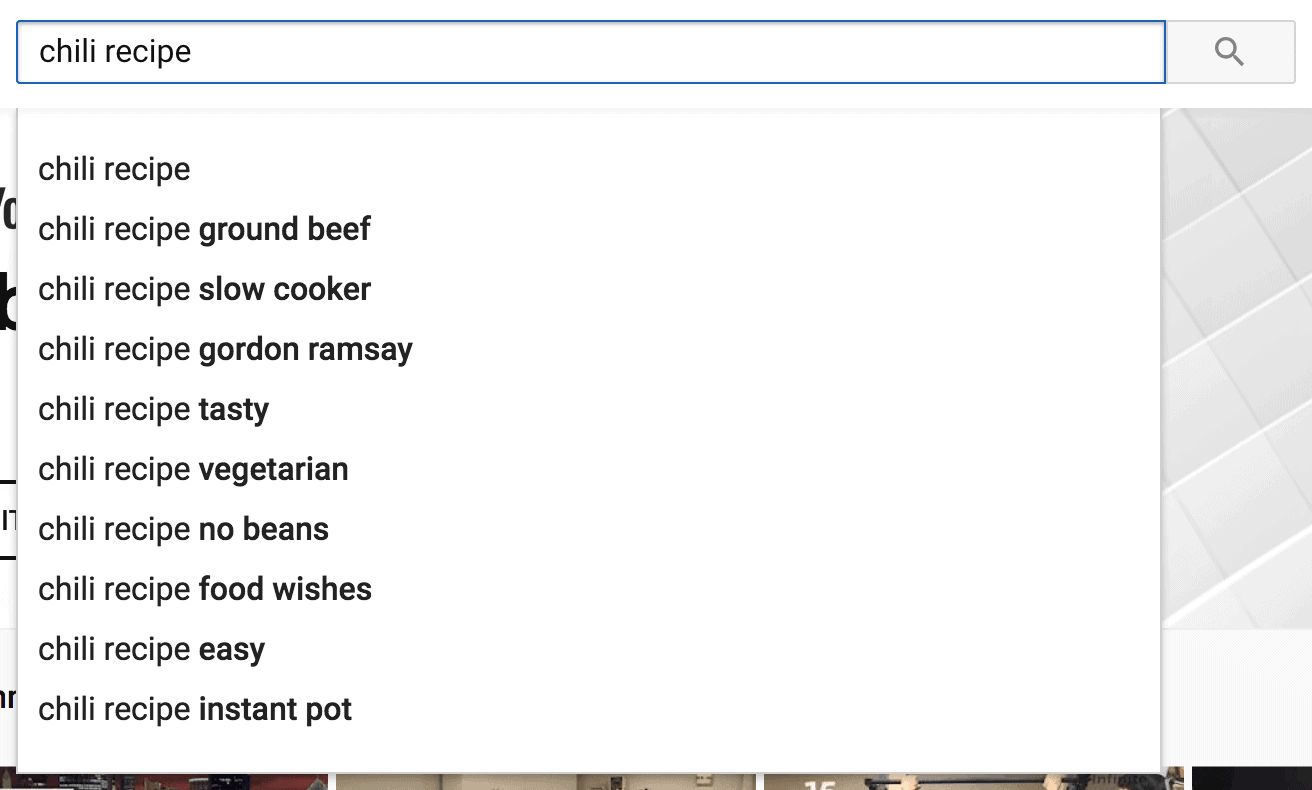
Task: Open the second video thumbnail below dropdown
Action: click(546, 781)
